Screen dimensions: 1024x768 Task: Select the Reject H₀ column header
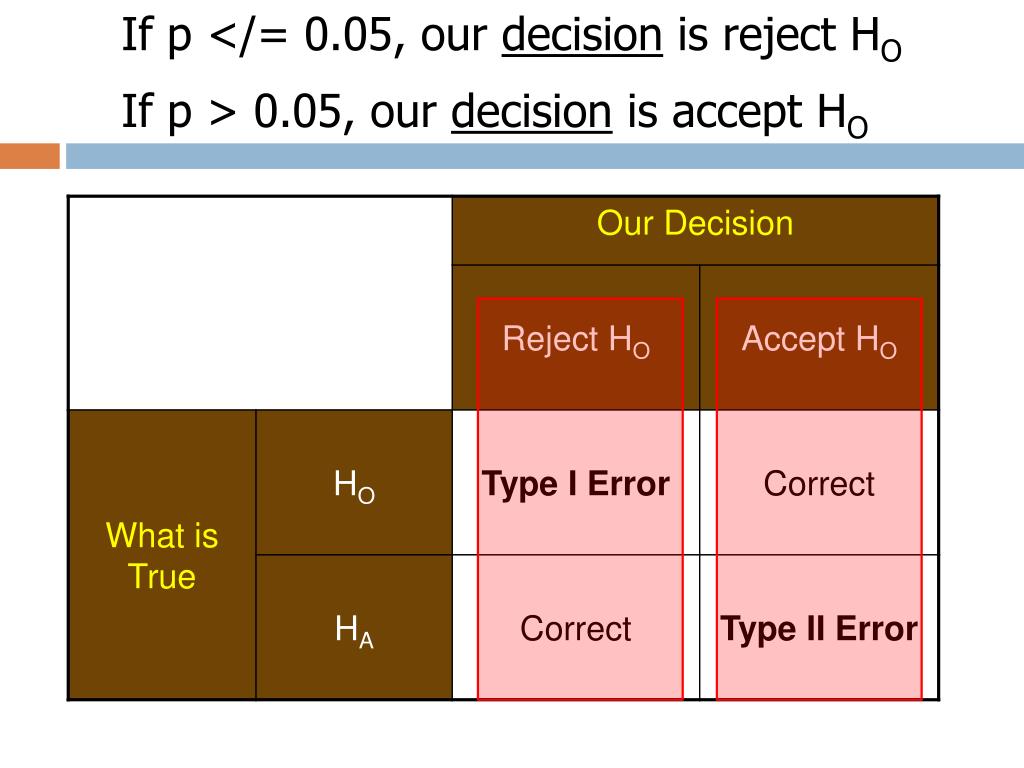575,338
